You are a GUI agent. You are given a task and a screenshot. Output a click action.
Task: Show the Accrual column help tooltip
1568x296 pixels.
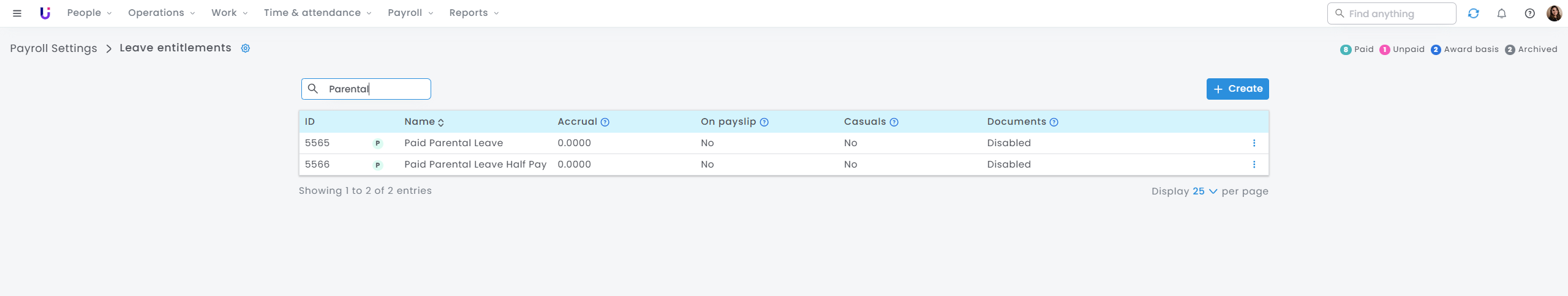coord(605,122)
